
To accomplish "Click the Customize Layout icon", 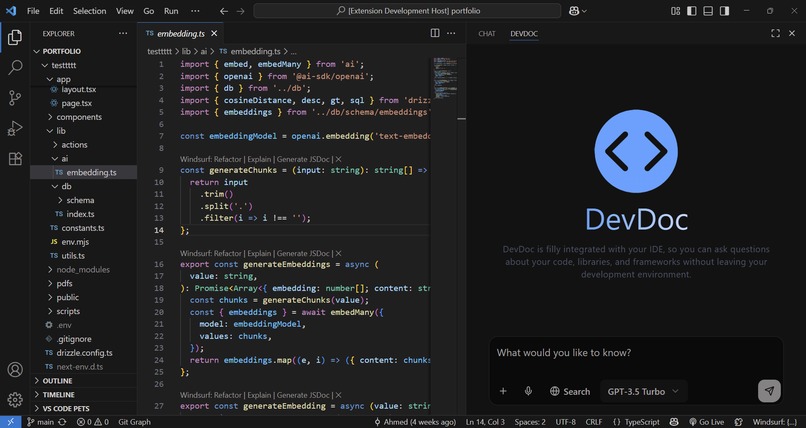I will (675, 11).
